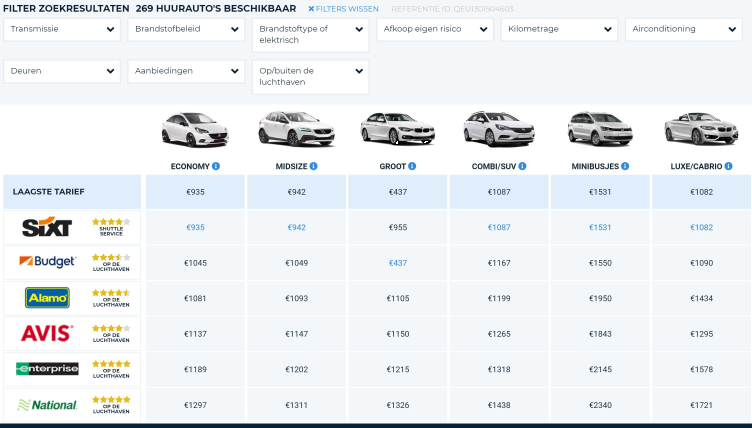Select the Sixt supplier logo
The width and height of the screenshot is (752, 428).
coord(47,228)
